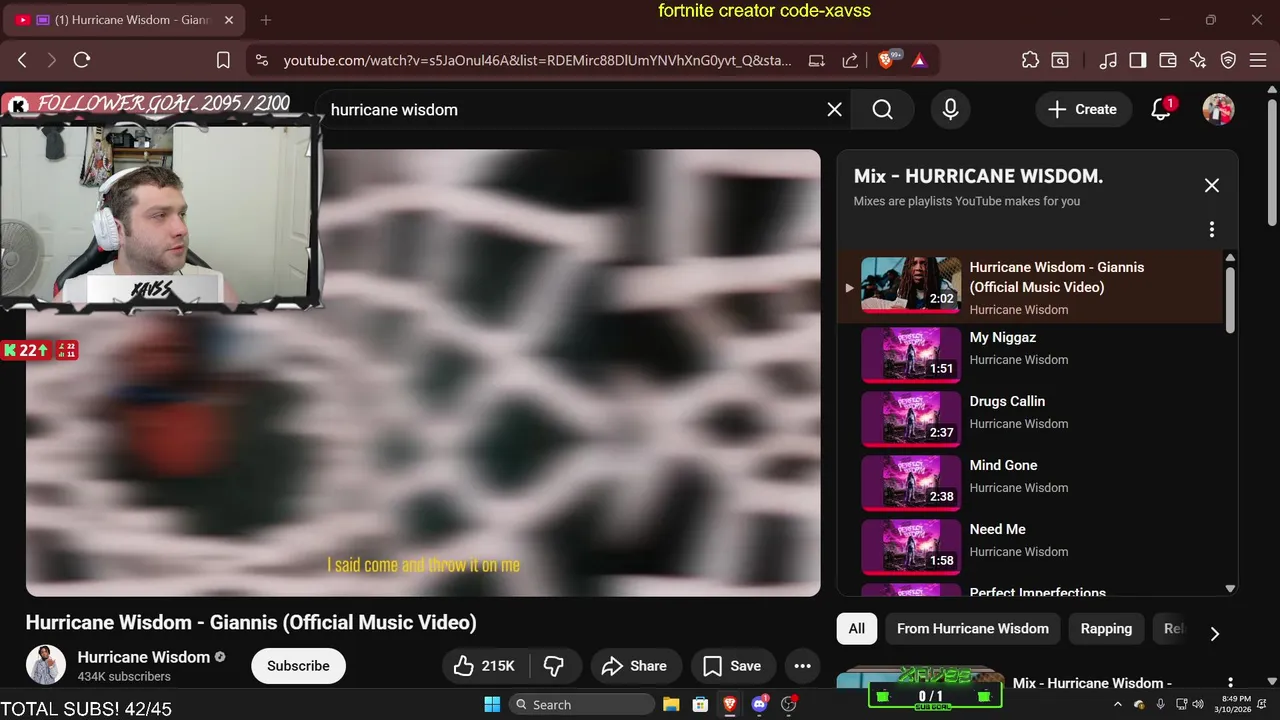Open Brave main hamburger menu
Image resolution: width=1280 pixels, height=720 pixels.
tap(1257, 60)
